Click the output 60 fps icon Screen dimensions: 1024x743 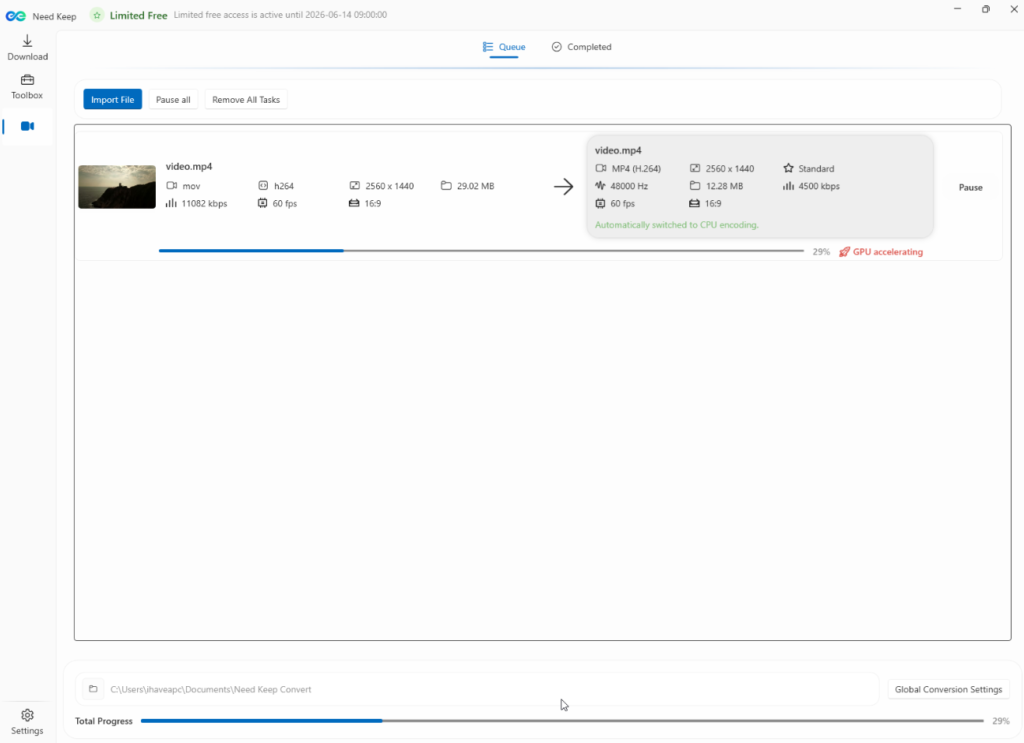point(600,203)
